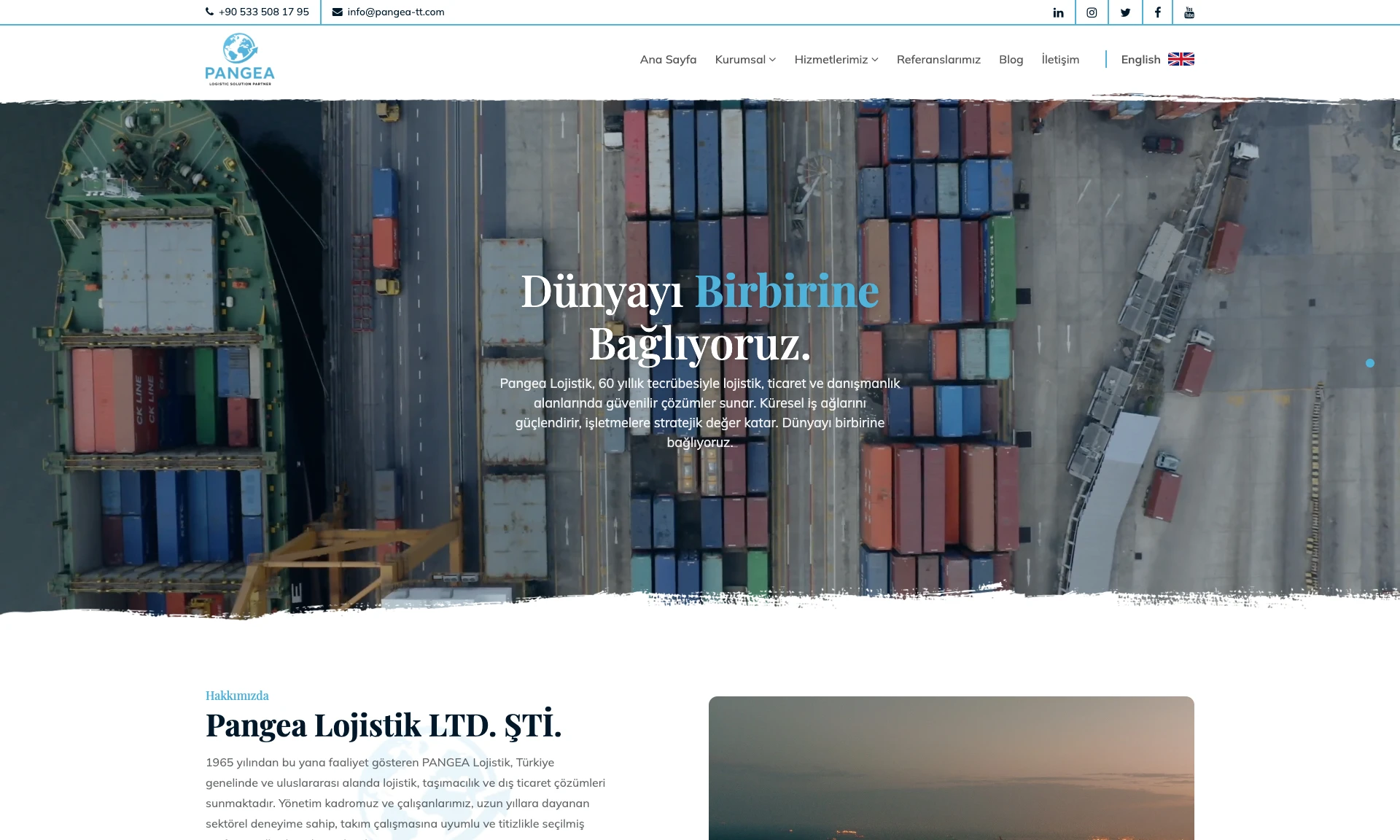
Task: Go to Ana Sayfa menu item
Action: (x=668, y=60)
